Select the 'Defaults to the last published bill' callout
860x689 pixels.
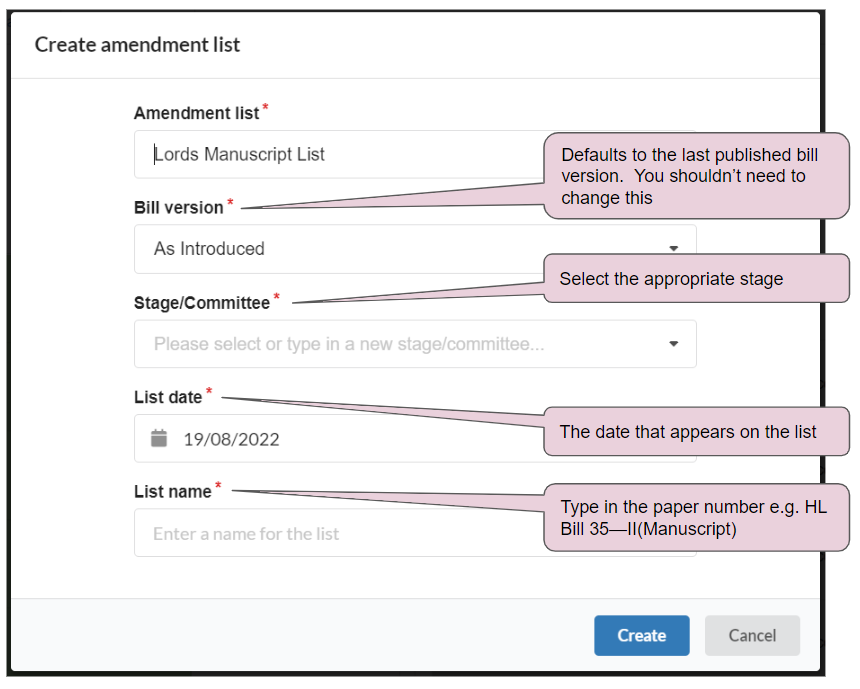(696, 176)
